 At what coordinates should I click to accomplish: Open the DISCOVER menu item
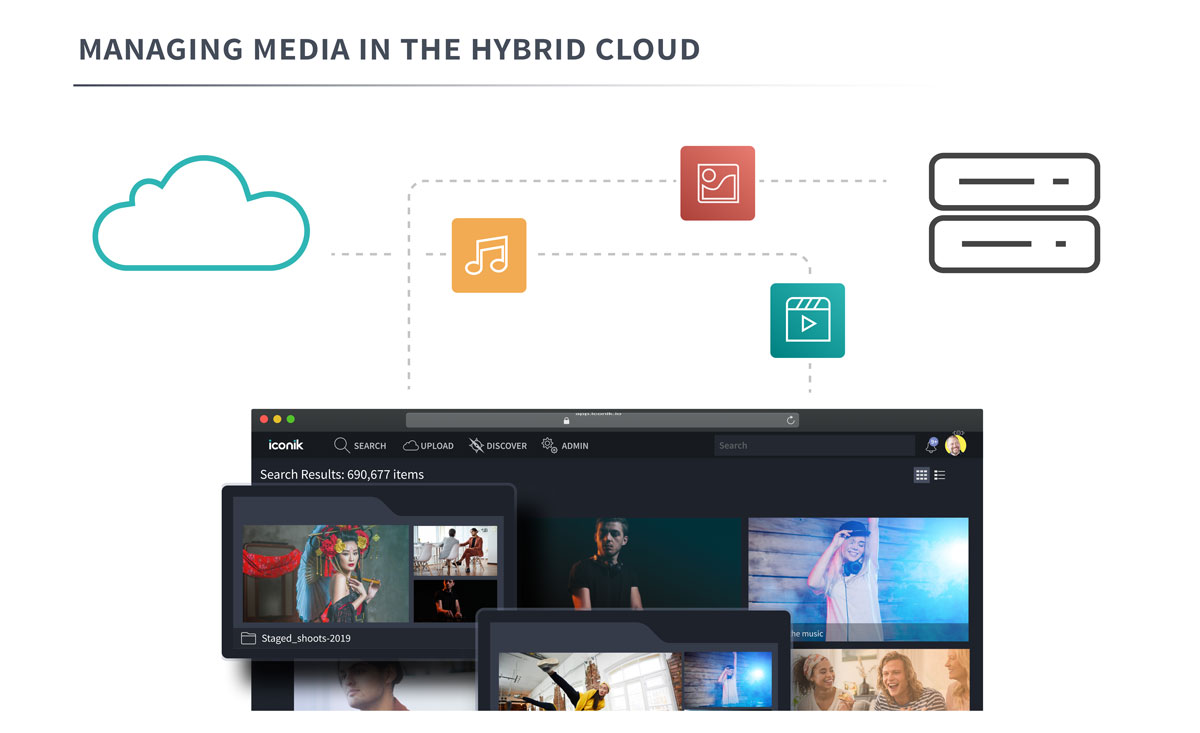pyautogui.click(x=498, y=446)
